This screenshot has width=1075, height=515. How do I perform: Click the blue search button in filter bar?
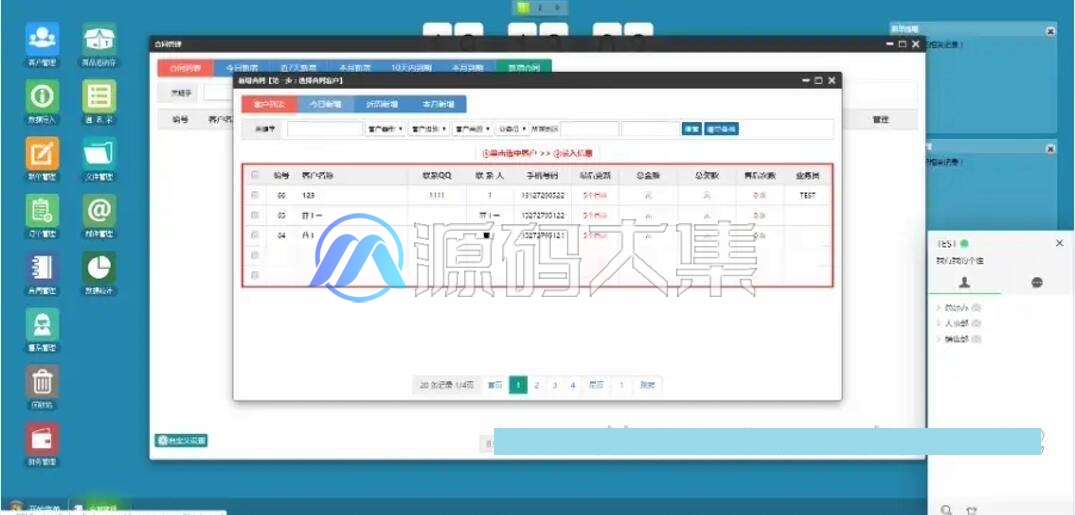pyautogui.click(x=691, y=129)
